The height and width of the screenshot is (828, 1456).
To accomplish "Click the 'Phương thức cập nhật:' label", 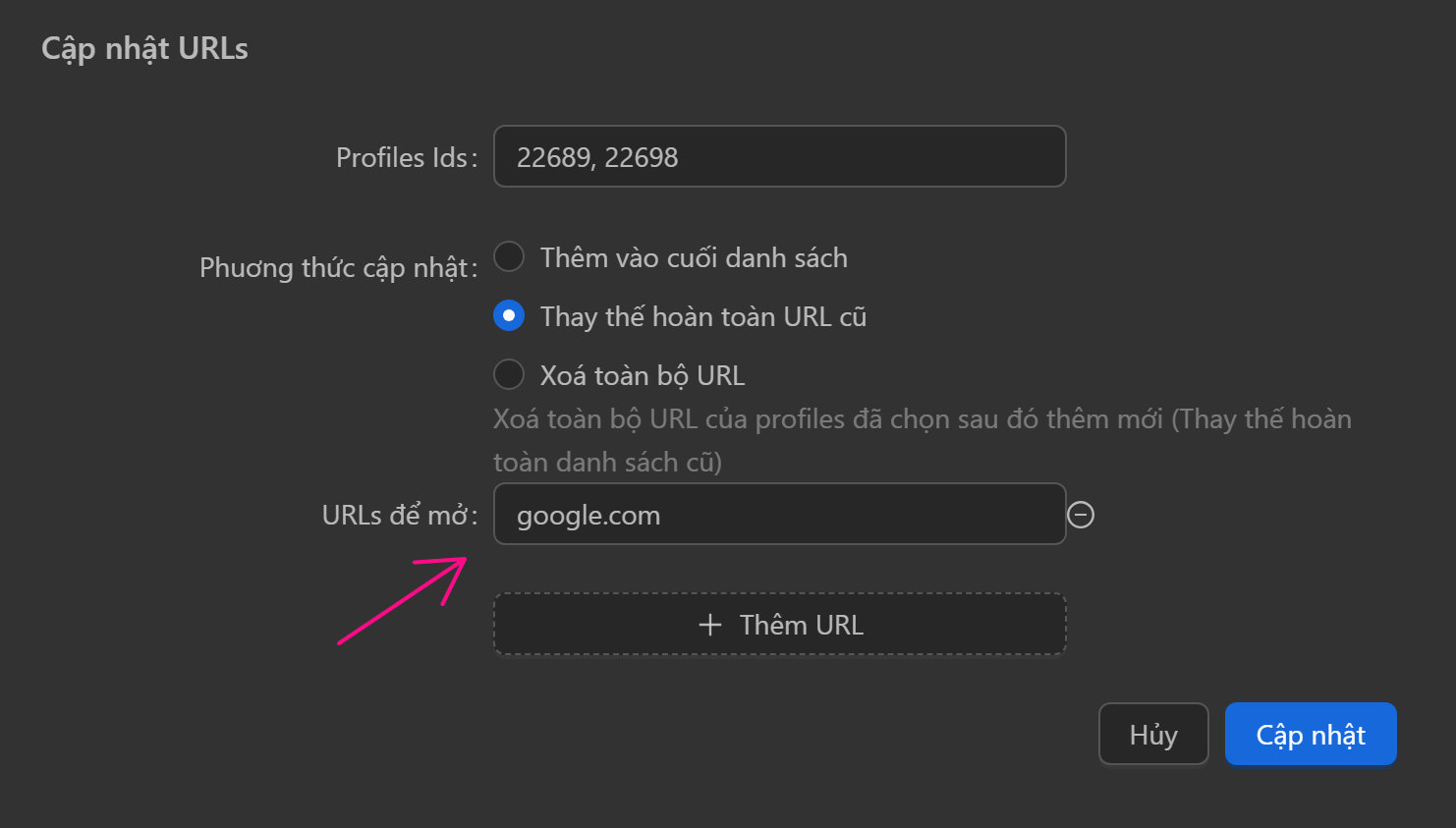I will [338, 267].
